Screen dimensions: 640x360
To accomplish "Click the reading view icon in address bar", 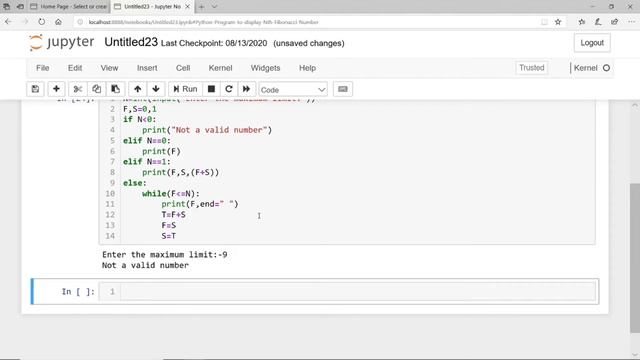I will click(544, 22).
